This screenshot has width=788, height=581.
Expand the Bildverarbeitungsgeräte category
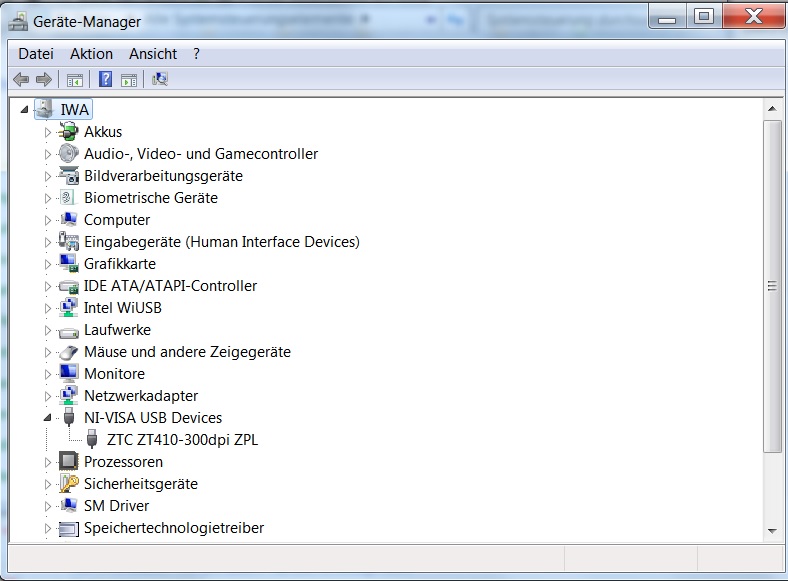[x=48, y=176]
